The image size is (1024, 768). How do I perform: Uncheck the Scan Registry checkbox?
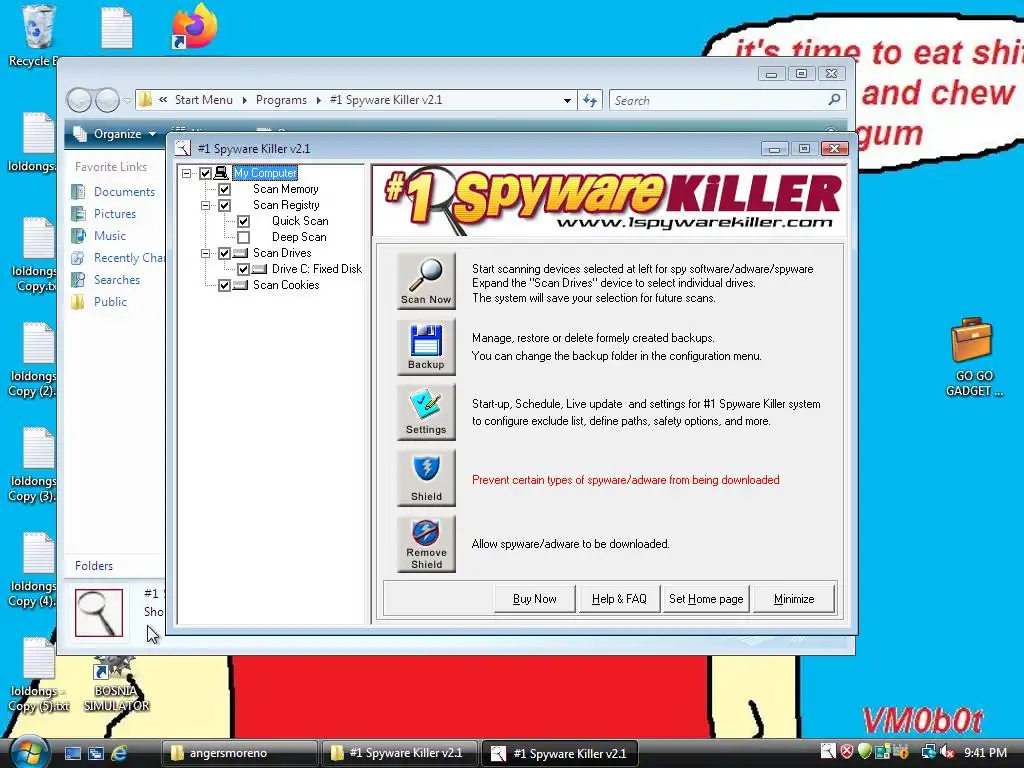click(225, 205)
